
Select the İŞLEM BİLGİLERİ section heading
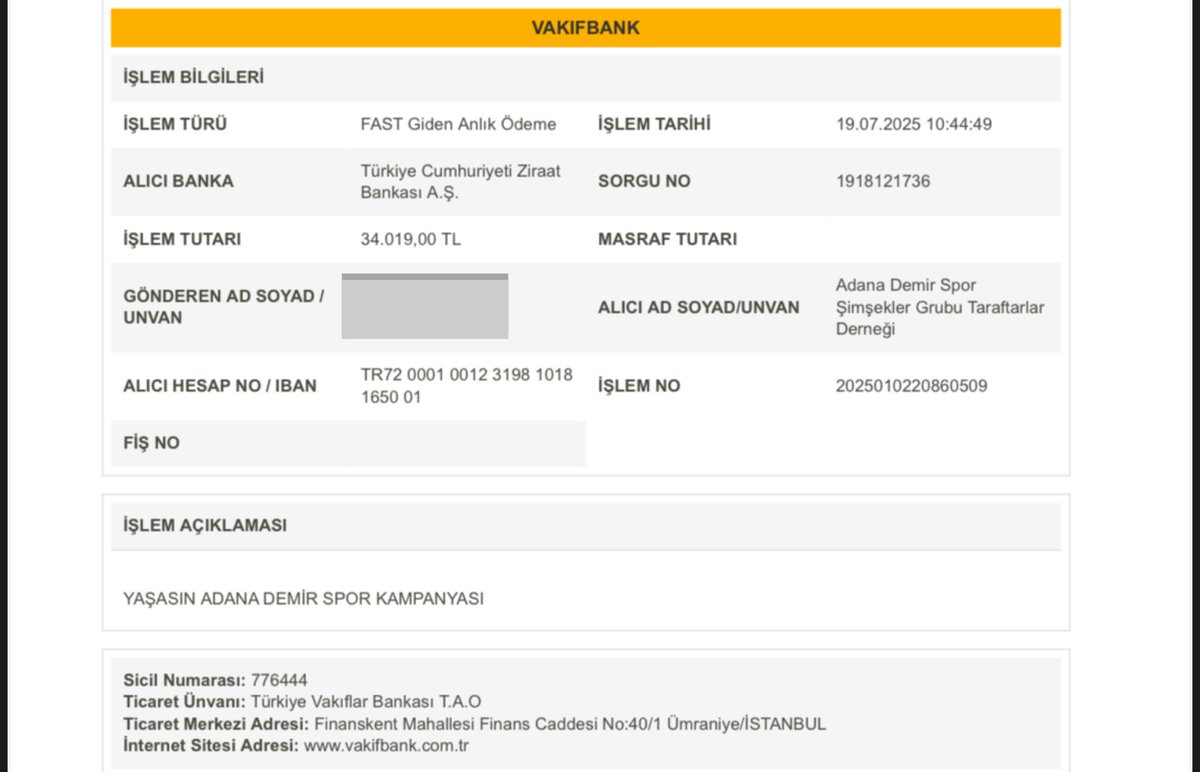coord(193,77)
